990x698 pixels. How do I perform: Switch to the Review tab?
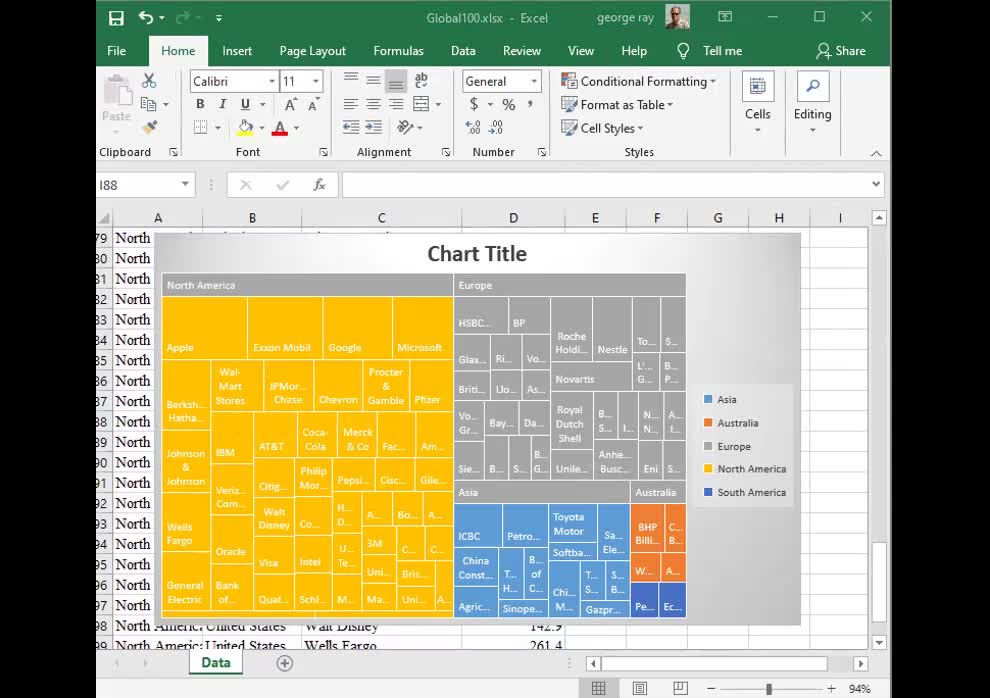(522, 51)
